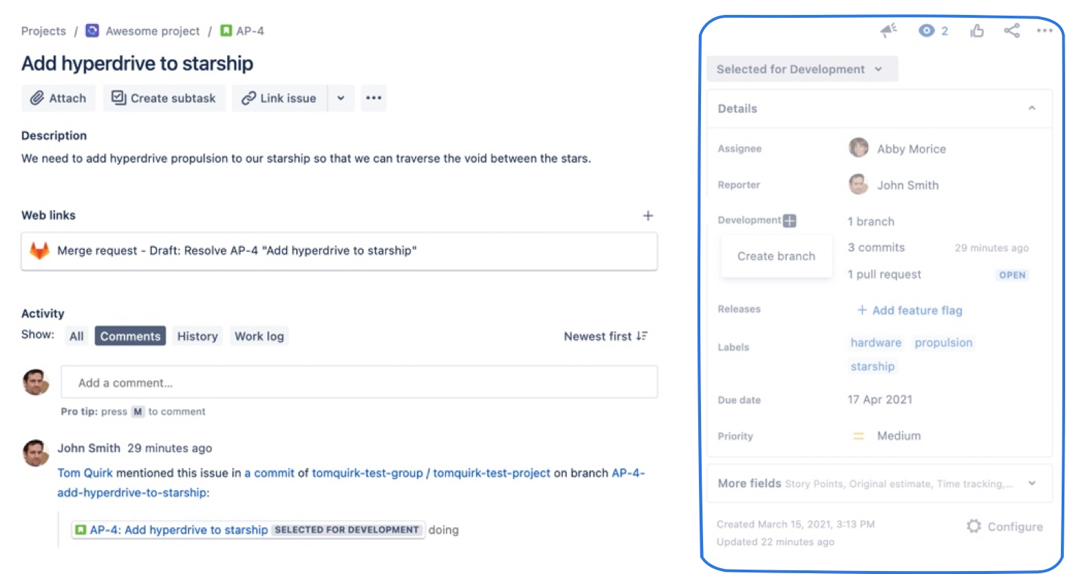Click the due date 17 Apr 2021
The height and width of the screenshot is (574, 1066).
coord(880,400)
